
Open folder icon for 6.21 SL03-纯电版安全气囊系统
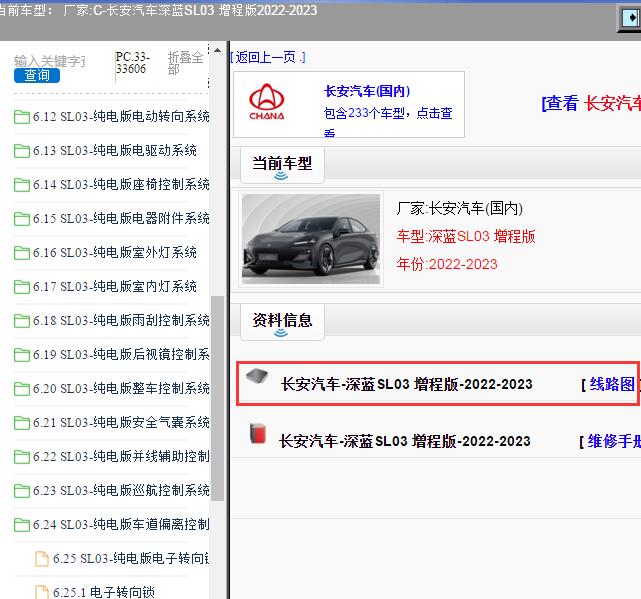(21, 422)
